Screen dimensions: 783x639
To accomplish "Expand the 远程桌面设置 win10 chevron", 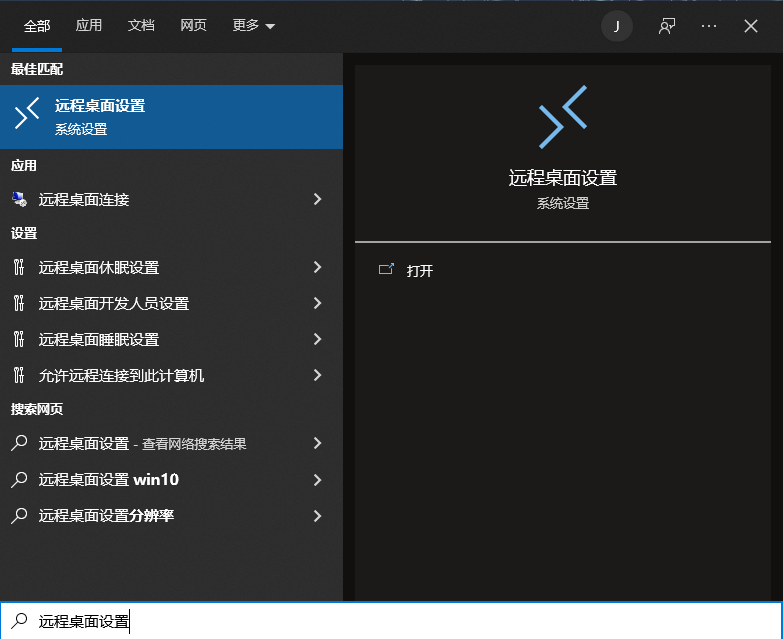I will coord(317,479).
